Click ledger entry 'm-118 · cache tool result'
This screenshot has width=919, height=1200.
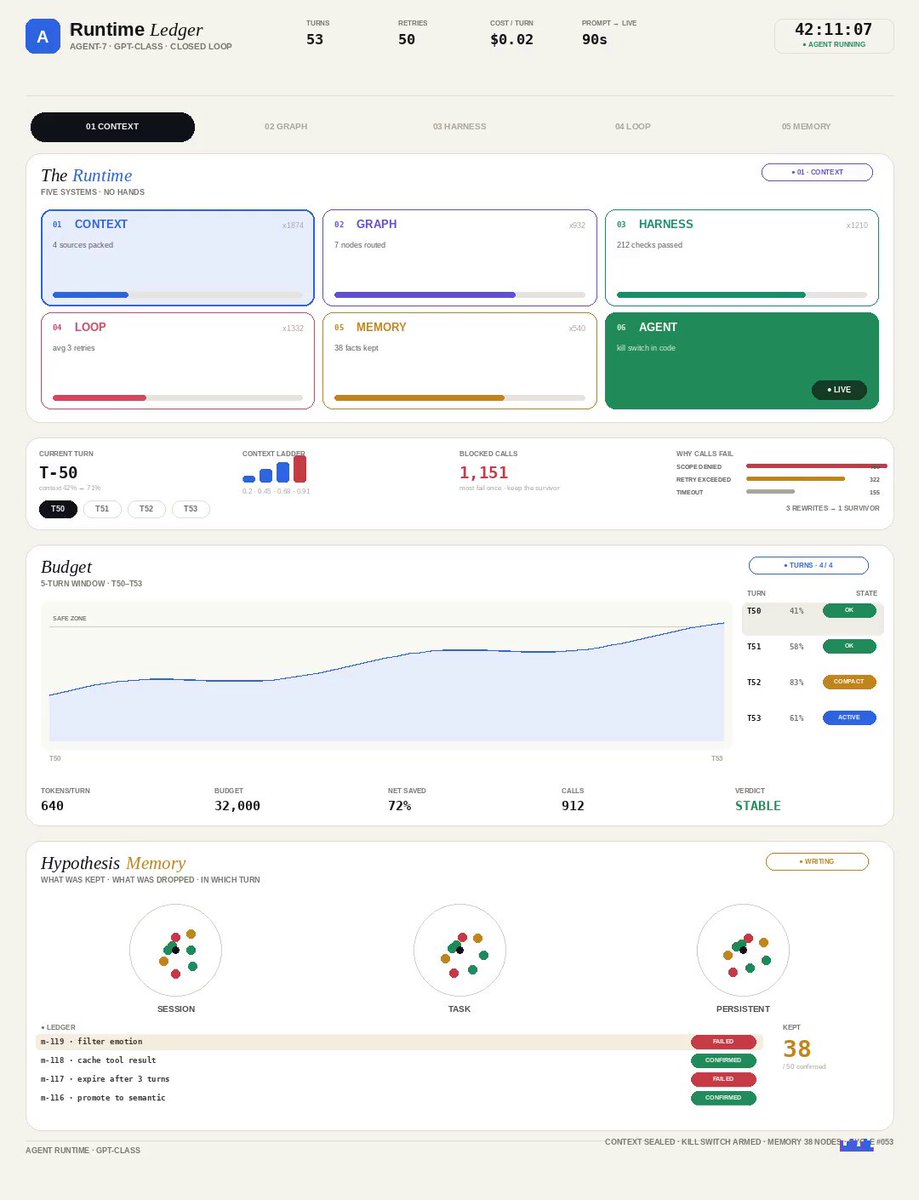click(399, 1060)
